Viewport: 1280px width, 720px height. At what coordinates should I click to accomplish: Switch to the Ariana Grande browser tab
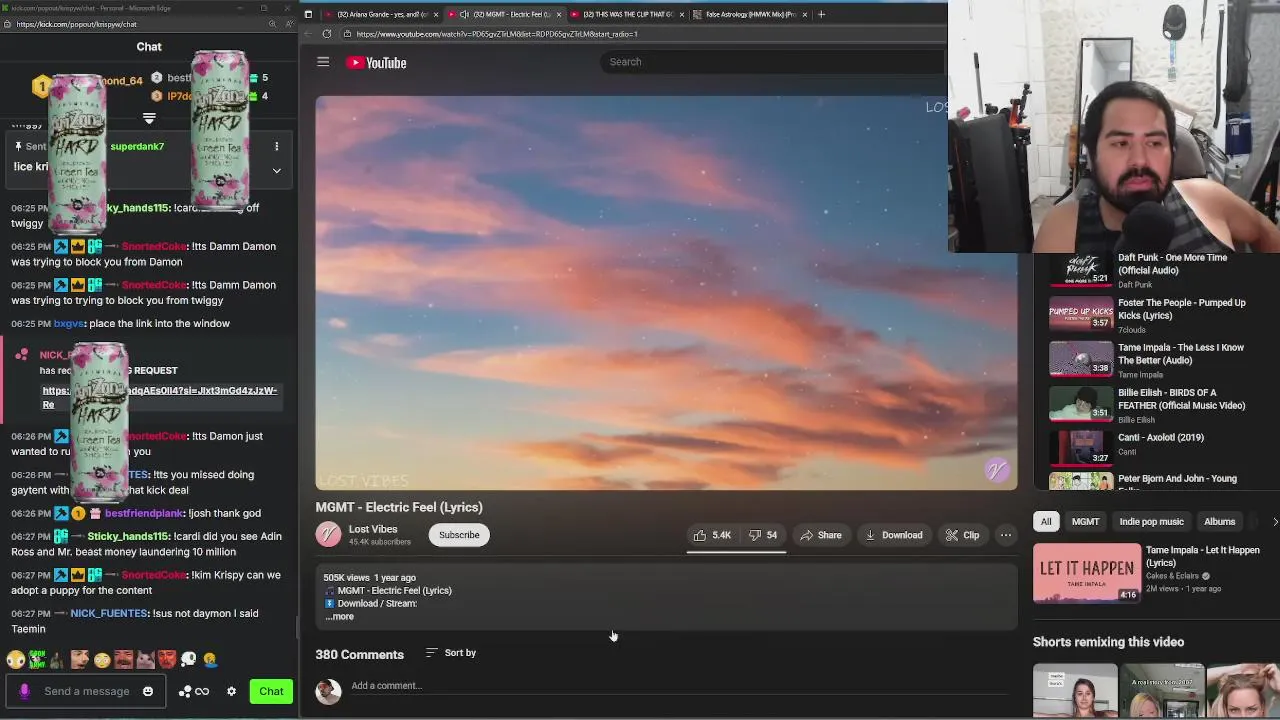tap(380, 14)
